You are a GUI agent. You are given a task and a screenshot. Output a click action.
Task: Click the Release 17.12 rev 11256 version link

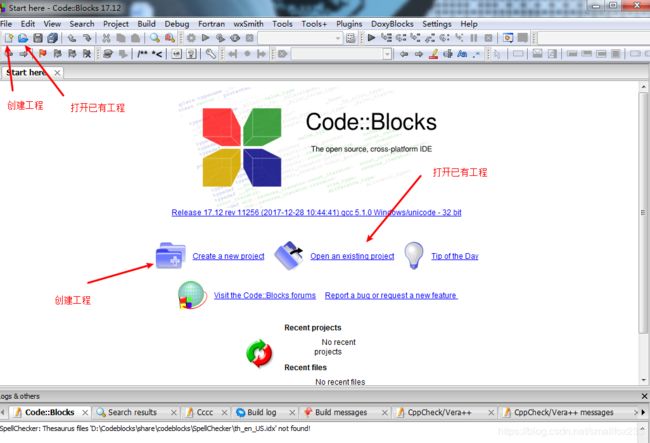(x=316, y=213)
